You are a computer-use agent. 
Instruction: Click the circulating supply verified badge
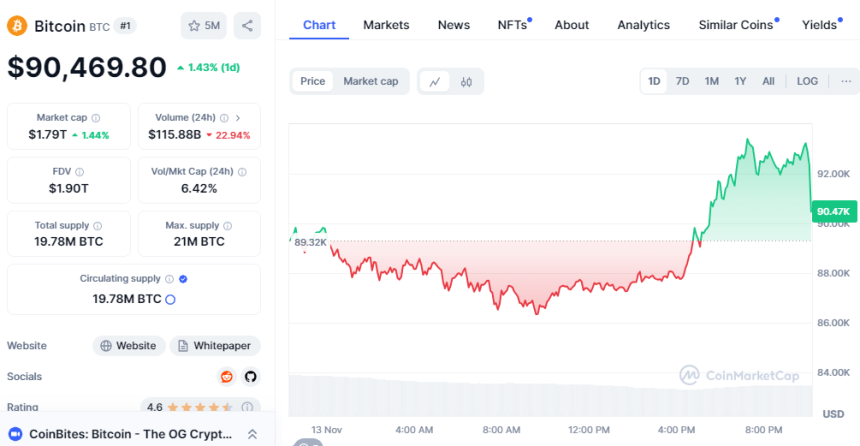(183, 279)
